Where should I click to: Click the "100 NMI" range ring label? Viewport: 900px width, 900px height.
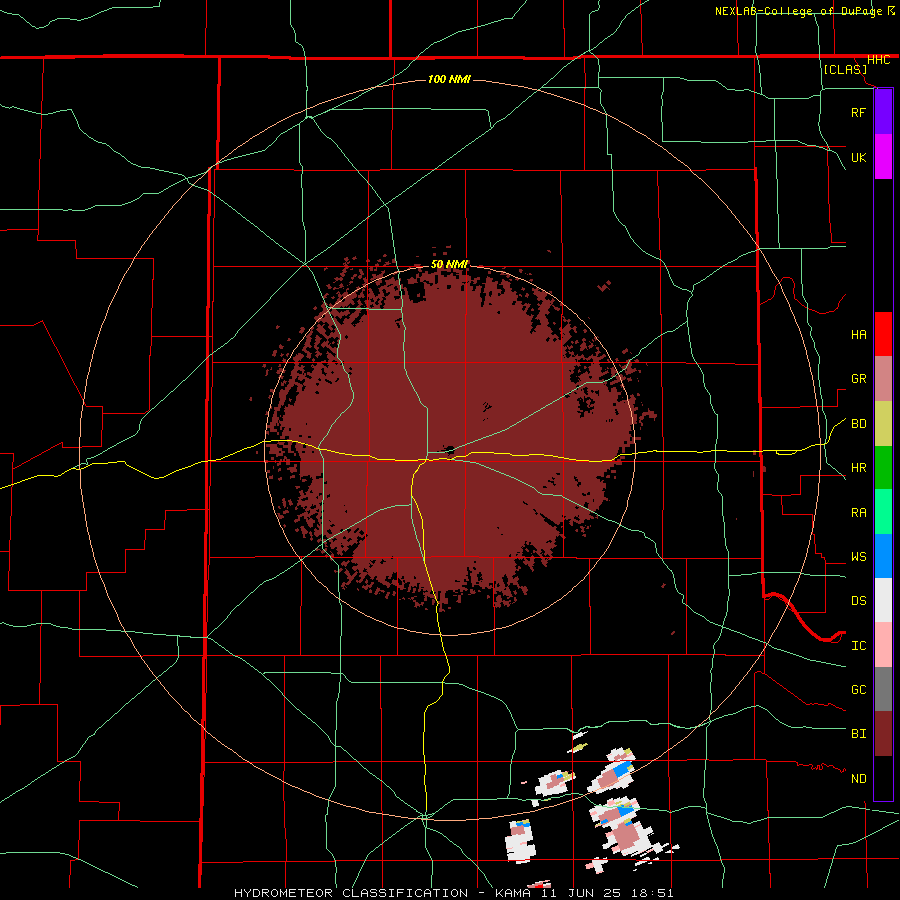tap(449, 79)
